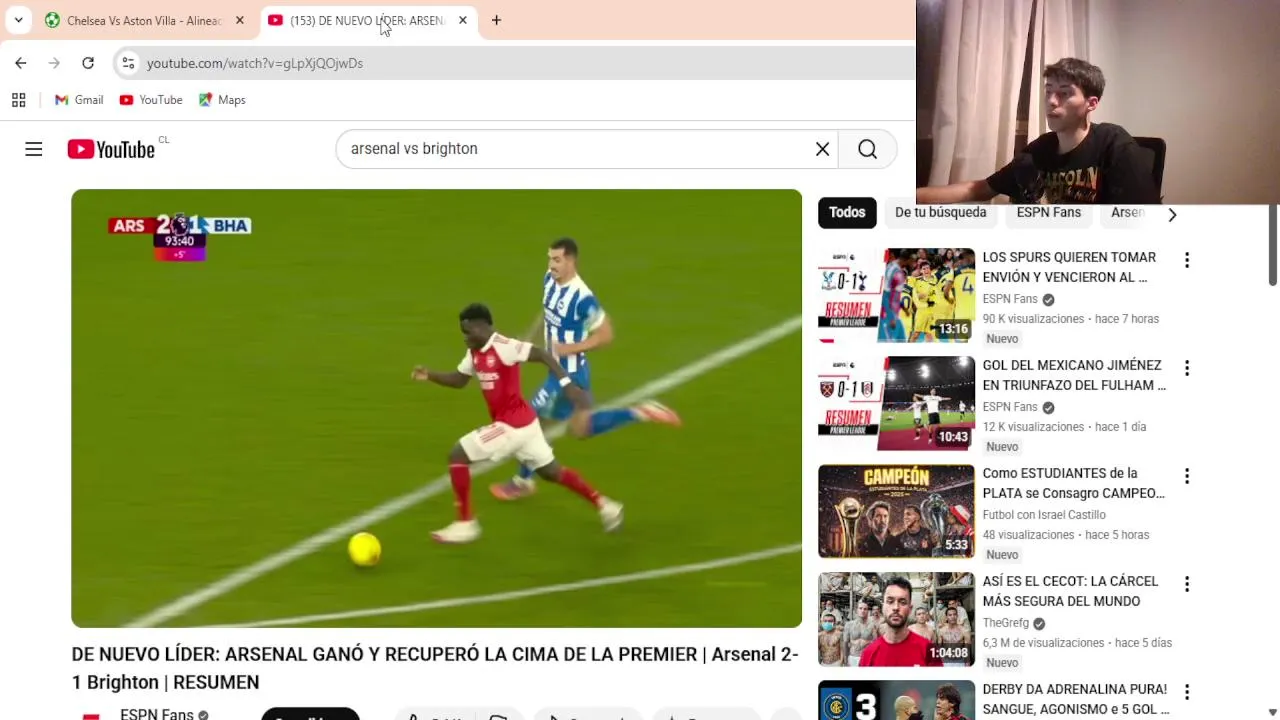This screenshot has height=720, width=1280.
Task: Open the Maps bookmark
Action: point(222,100)
